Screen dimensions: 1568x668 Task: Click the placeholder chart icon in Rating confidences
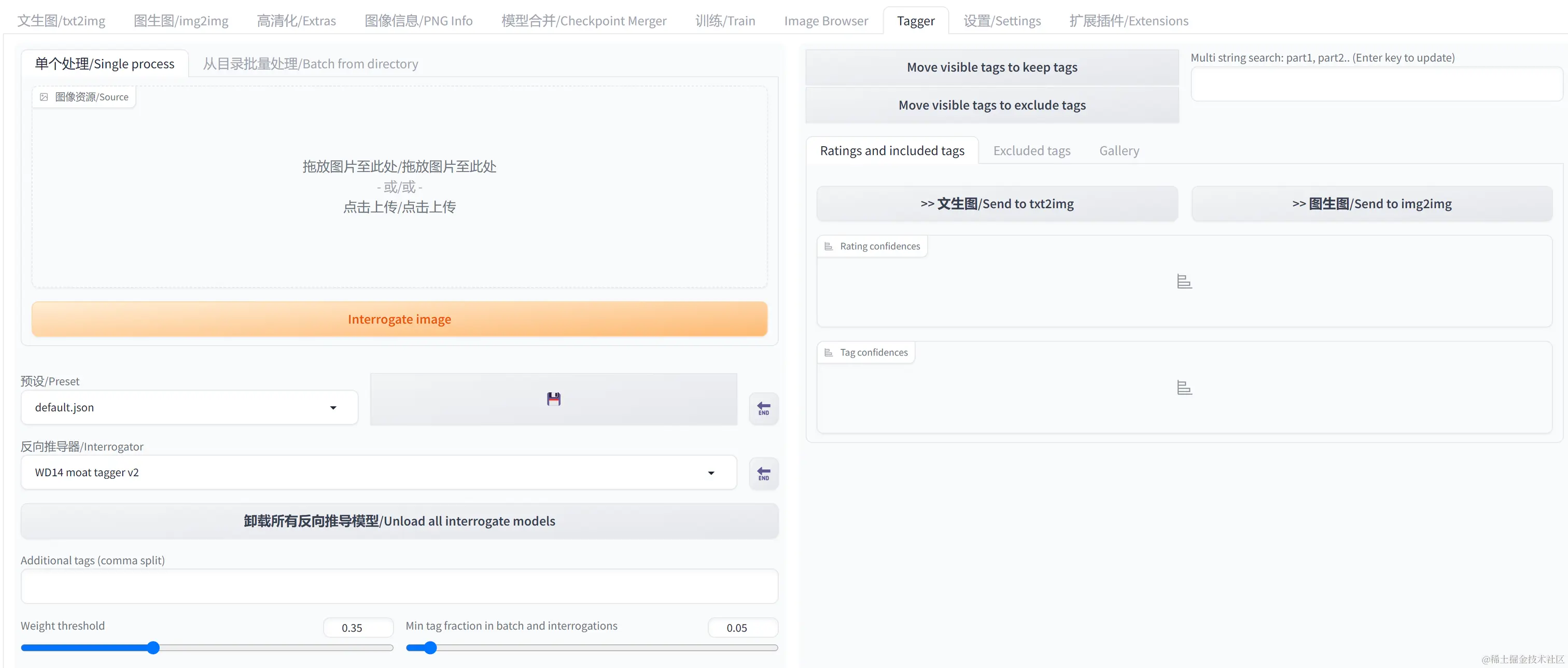click(1184, 282)
